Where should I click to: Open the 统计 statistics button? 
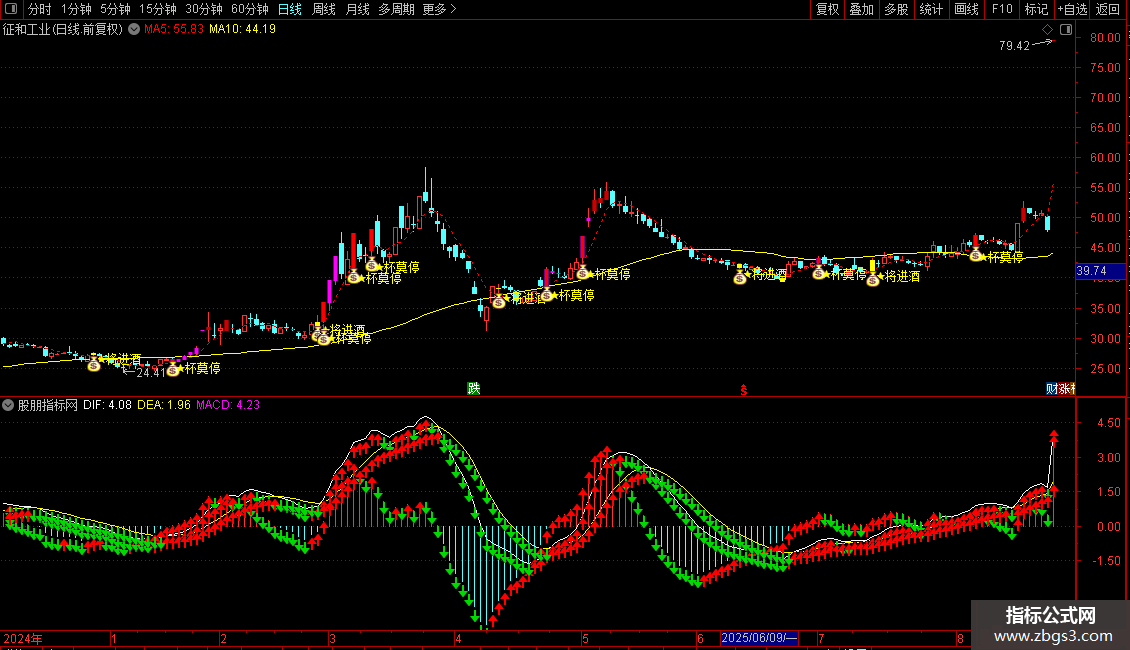coord(931,9)
